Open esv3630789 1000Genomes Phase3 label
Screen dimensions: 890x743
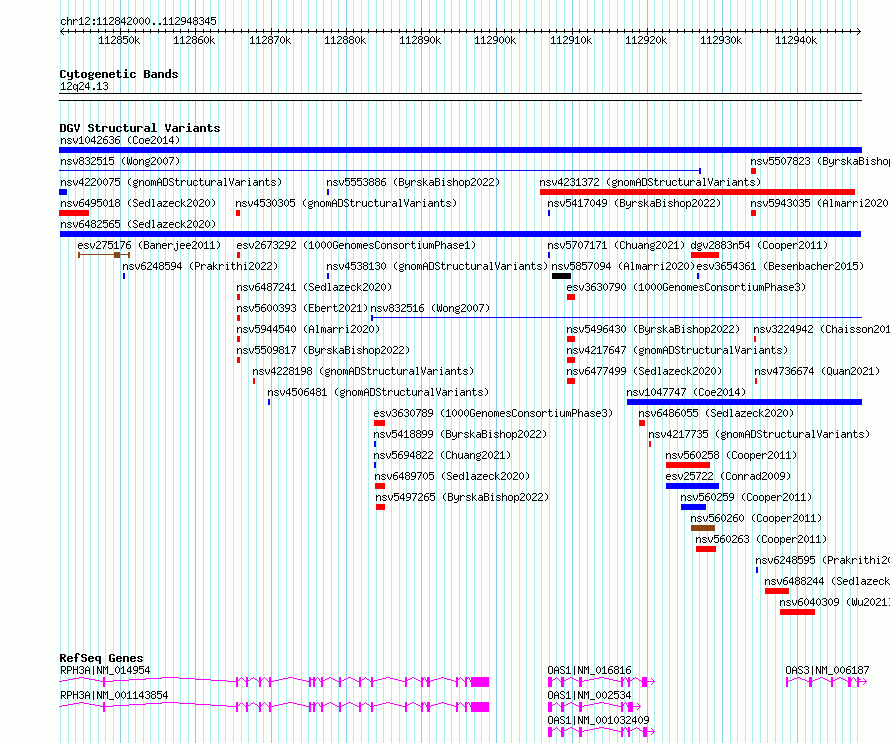493,413
